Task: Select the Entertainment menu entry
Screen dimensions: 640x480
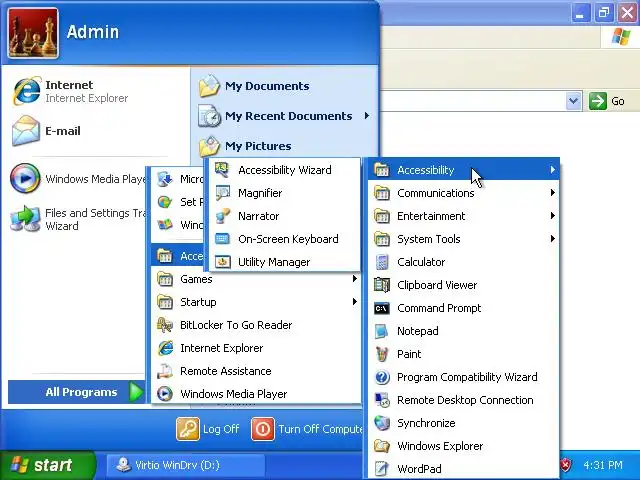Action: click(464, 216)
